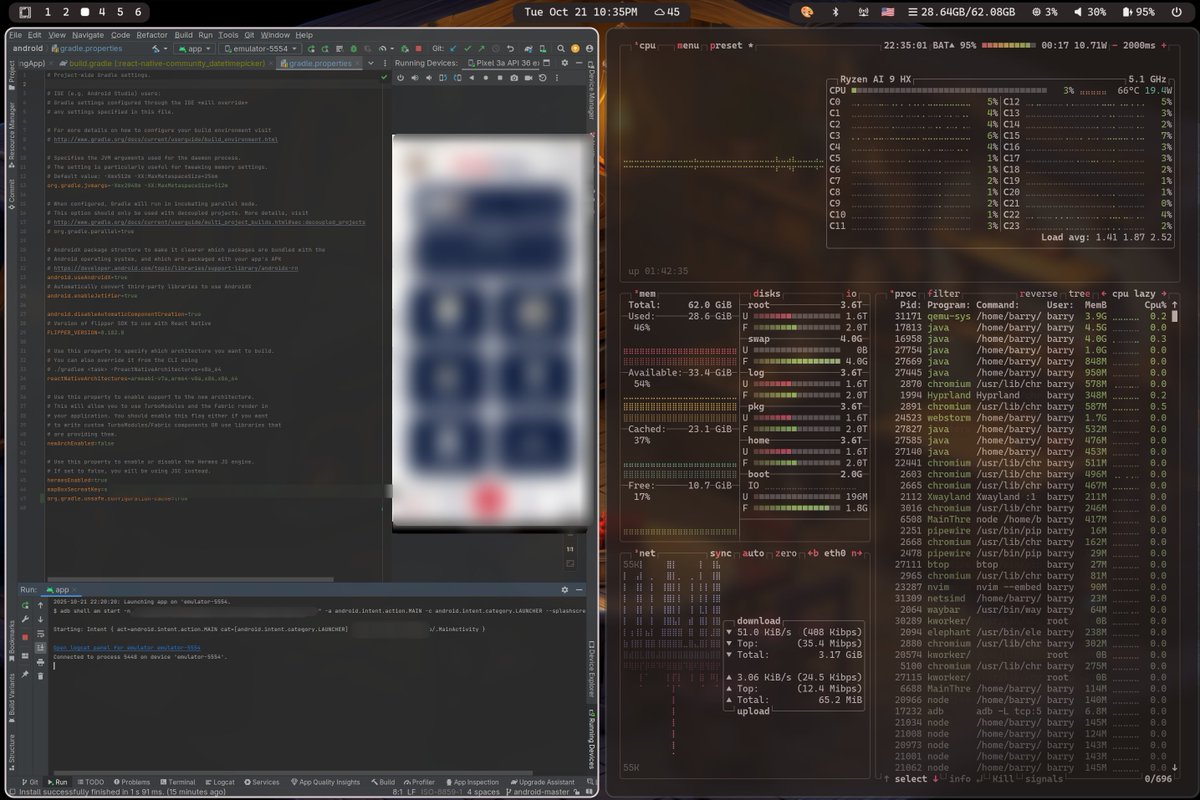Open the emulator-5554 device dropdown
Image resolution: width=1200 pixels, height=800 pixels.
pyautogui.click(x=261, y=47)
